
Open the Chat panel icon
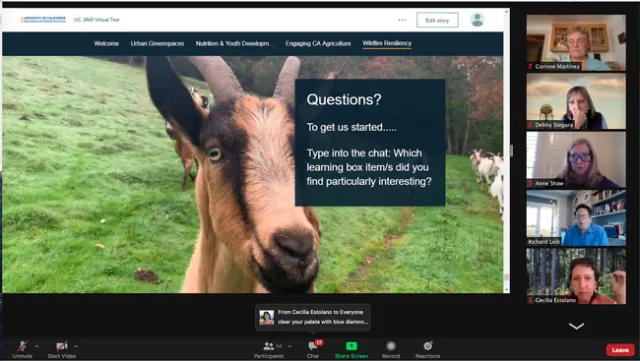(313, 350)
